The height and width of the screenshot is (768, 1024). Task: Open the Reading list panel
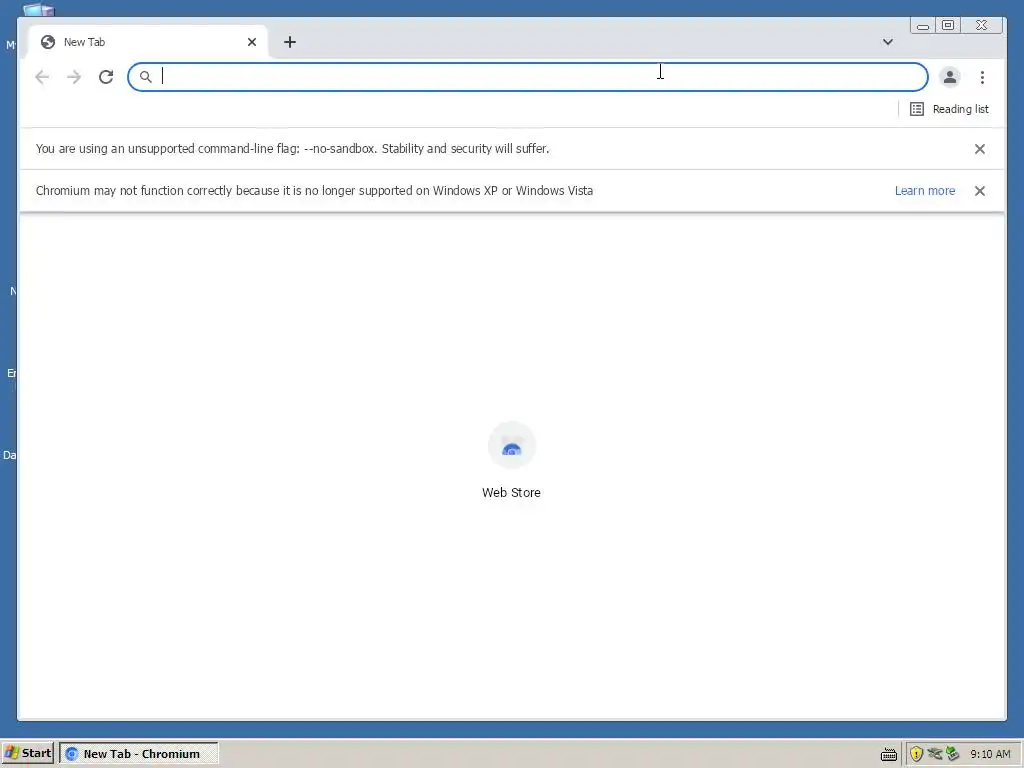pyautogui.click(x=949, y=109)
